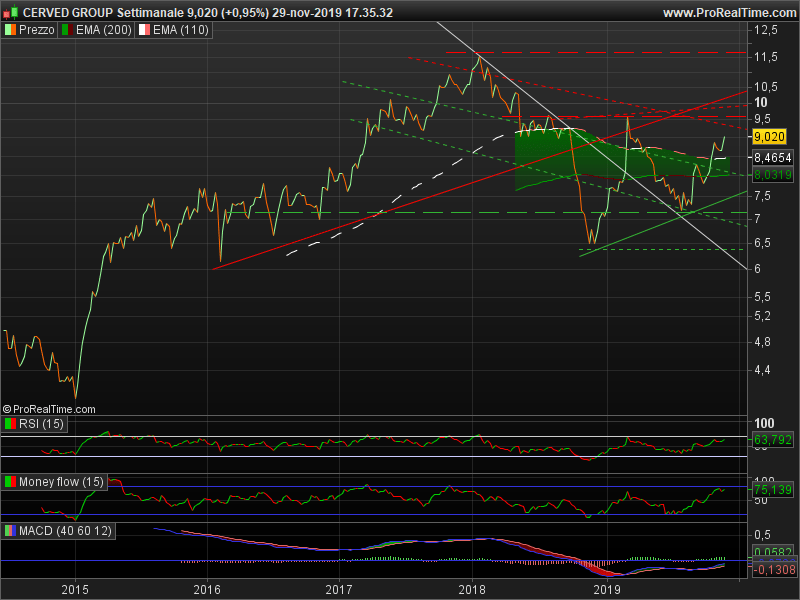Viewport: 800px width, 600px height.
Task: Click the www.ProRealTime.com link at top right
Action: click(x=727, y=12)
